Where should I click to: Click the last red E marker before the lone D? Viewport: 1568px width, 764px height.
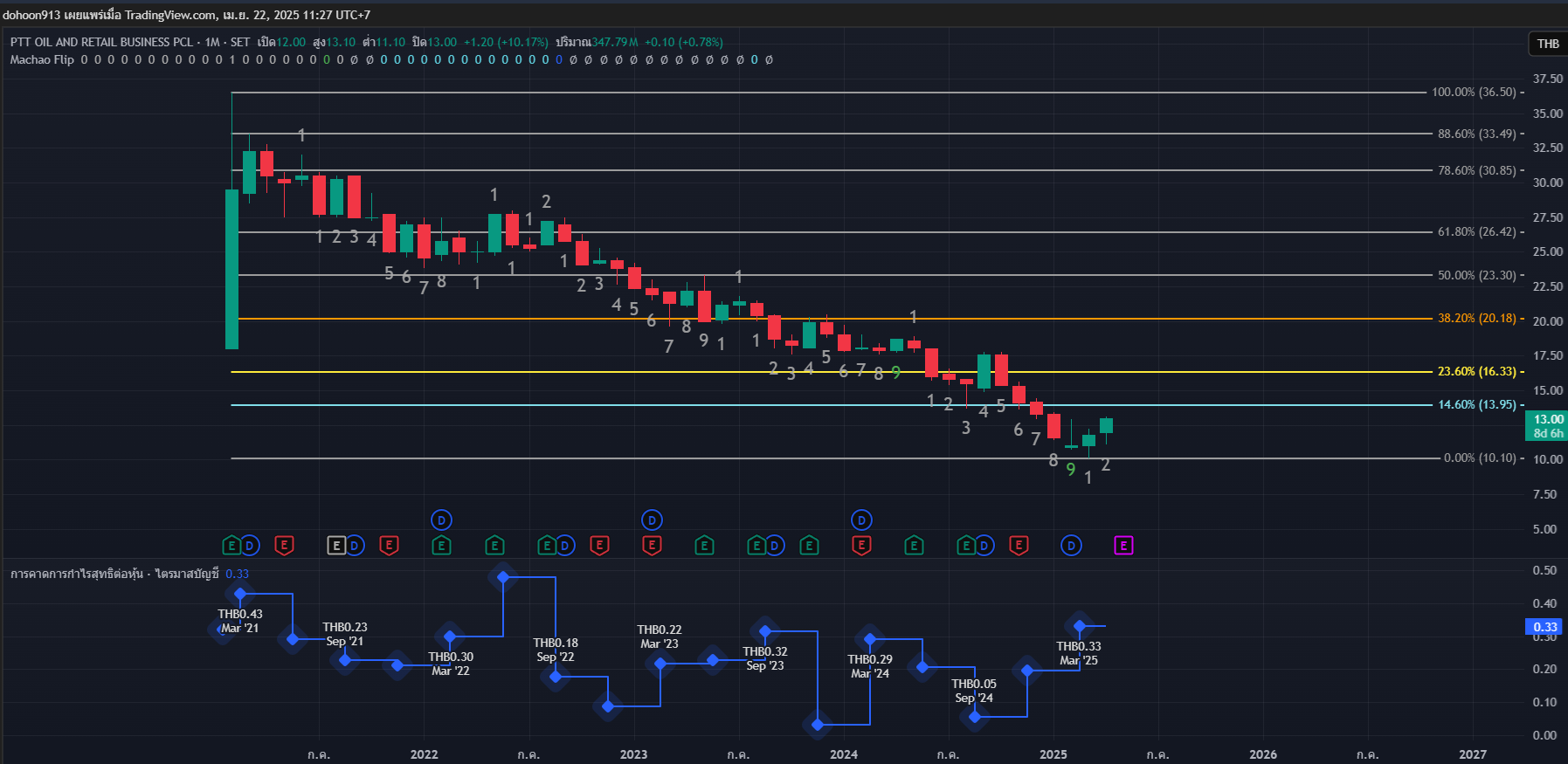point(1019,546)
